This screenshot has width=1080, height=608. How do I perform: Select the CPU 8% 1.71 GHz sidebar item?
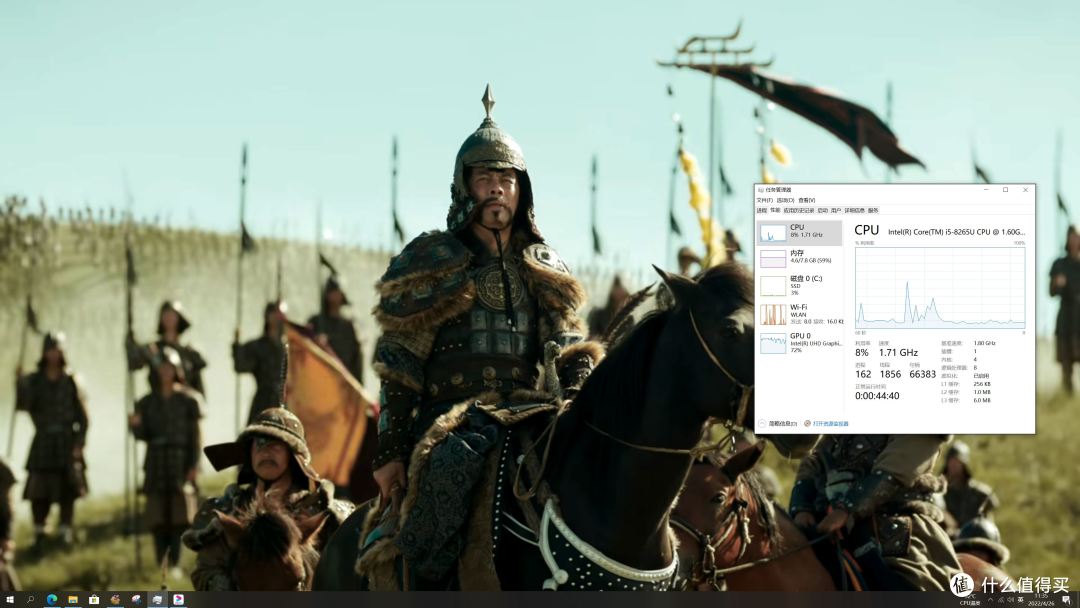click(x=800, y=233)
